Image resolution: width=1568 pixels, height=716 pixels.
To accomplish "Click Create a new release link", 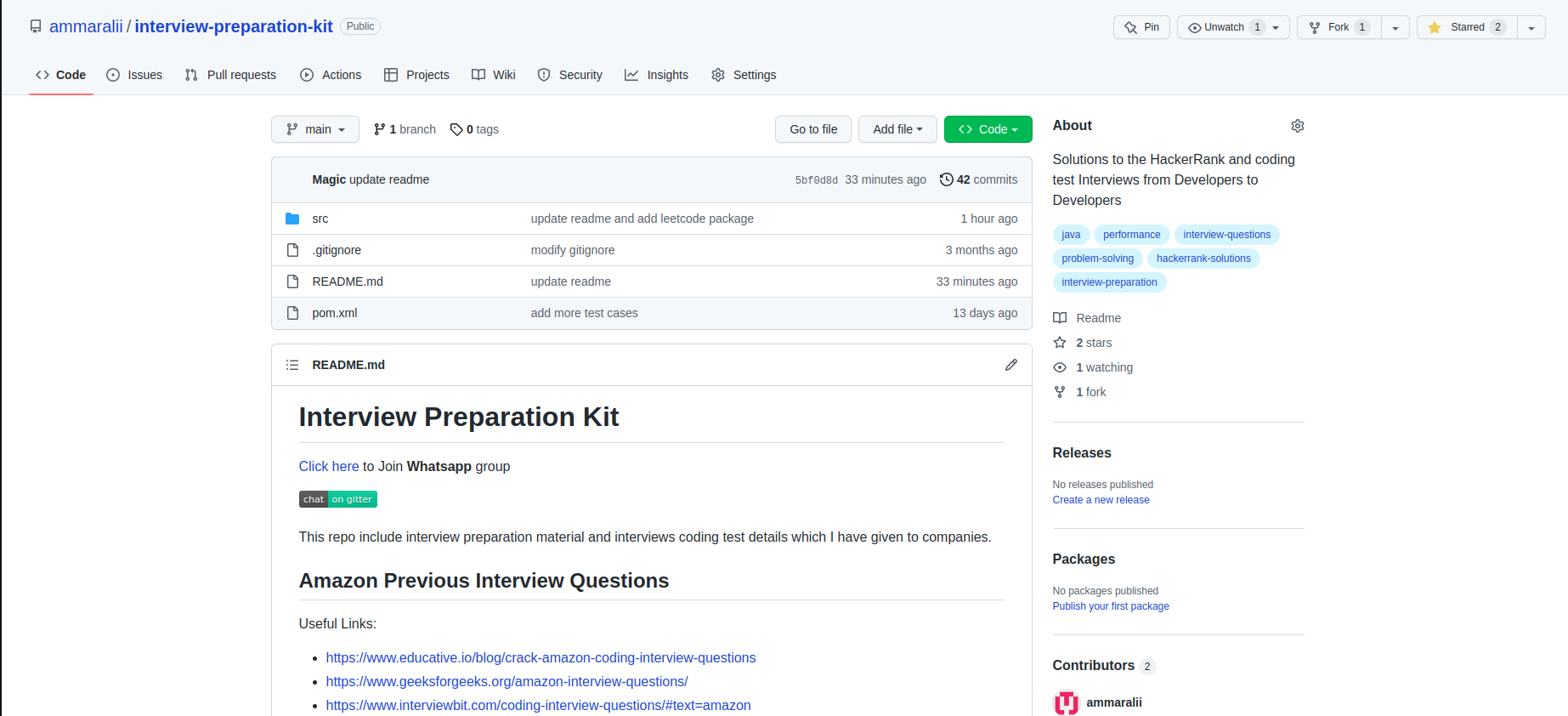I will click(x=1101, y=500).
